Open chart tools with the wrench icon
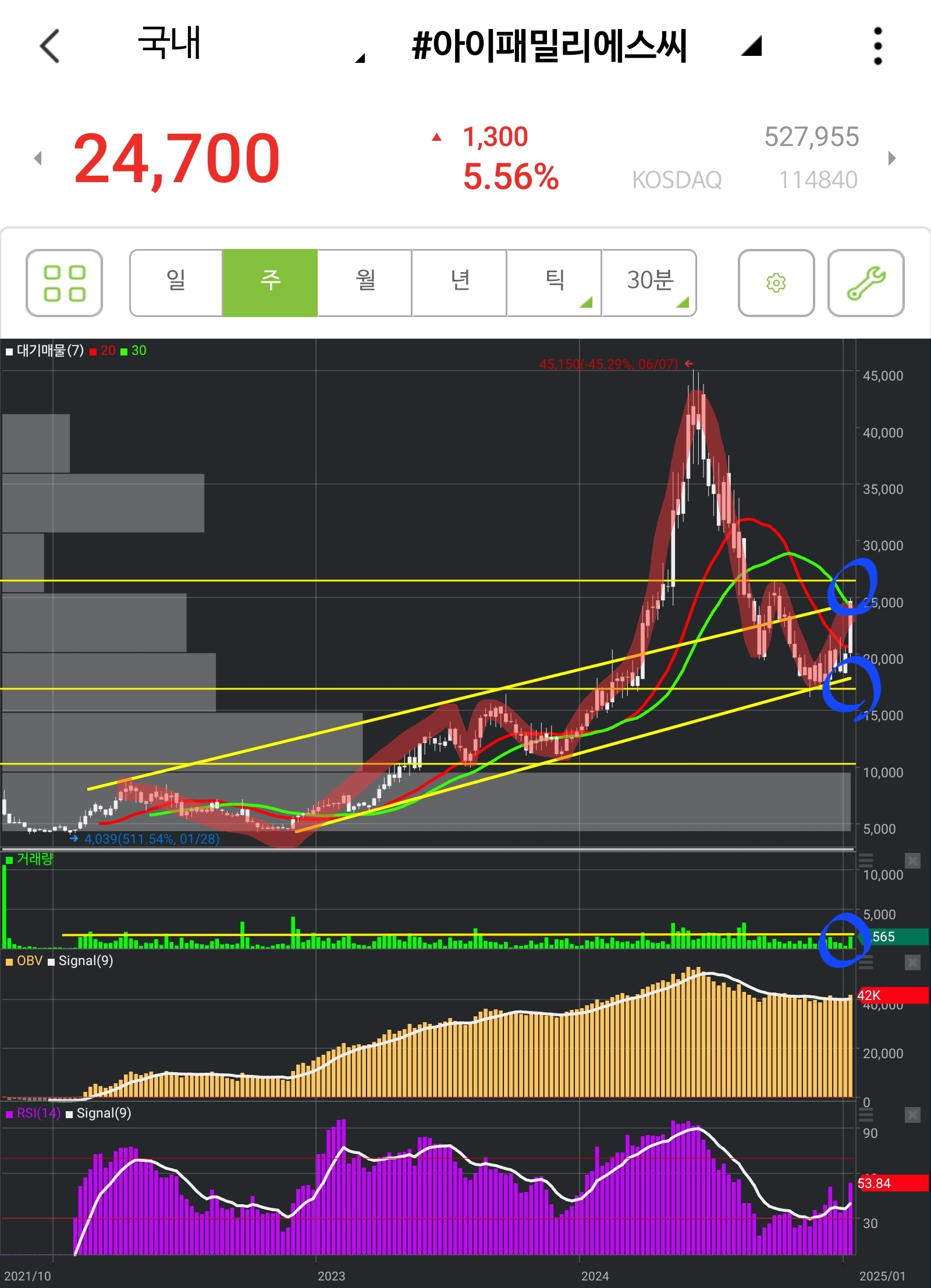This screenshot has width=931, height=1288. click(866, 283)
